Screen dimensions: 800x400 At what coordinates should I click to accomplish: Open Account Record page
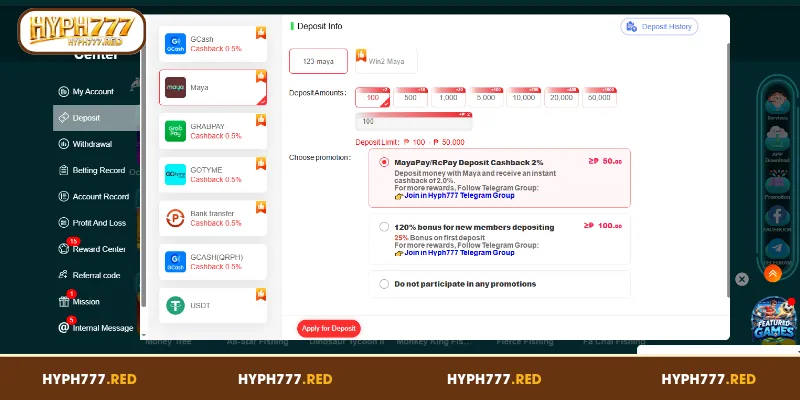pos(96,196)
